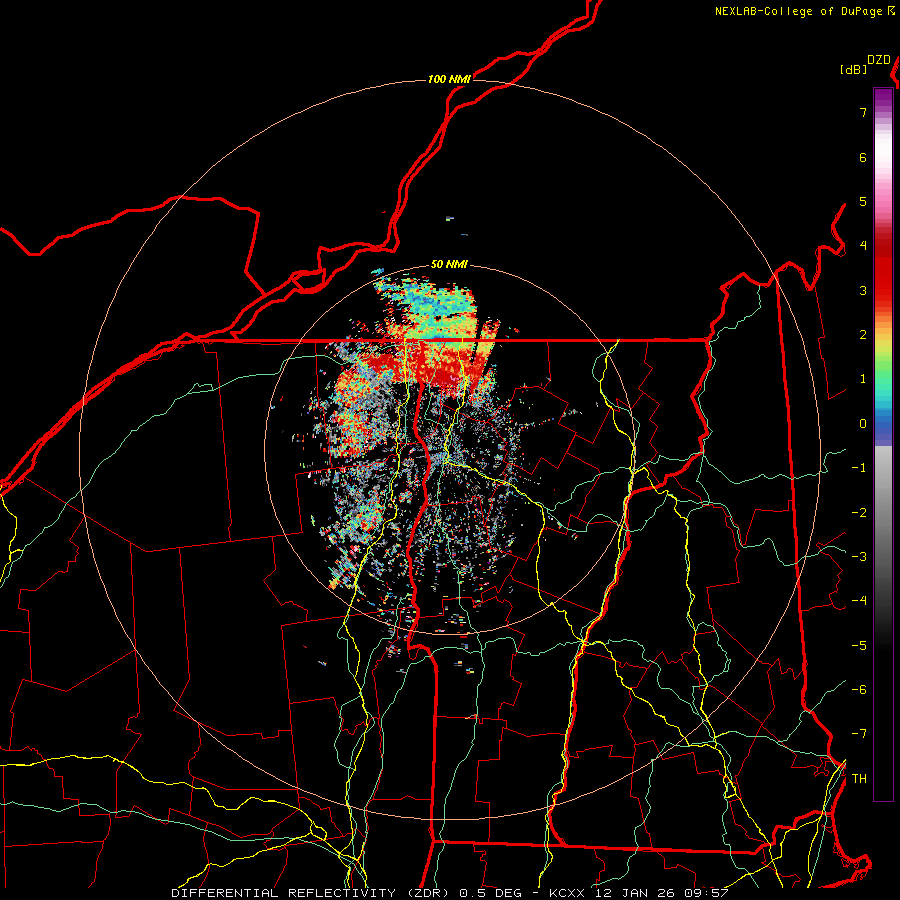
Task: Click the DIFFERENTIAL REFLECTIVITY (ZDR) caption text
Action: pyautogui.click(x=313, y=893)
